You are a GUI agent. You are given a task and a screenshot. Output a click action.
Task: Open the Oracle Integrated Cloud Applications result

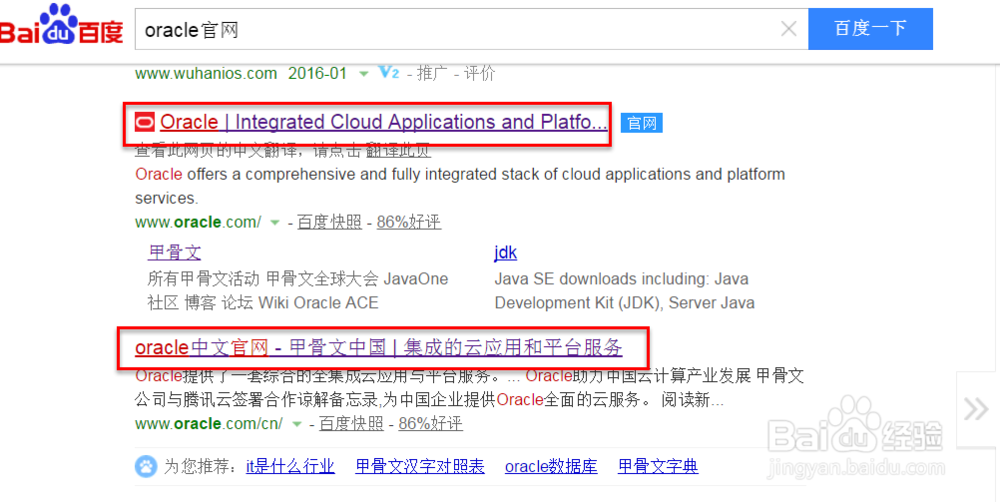[x=383, y=121]
